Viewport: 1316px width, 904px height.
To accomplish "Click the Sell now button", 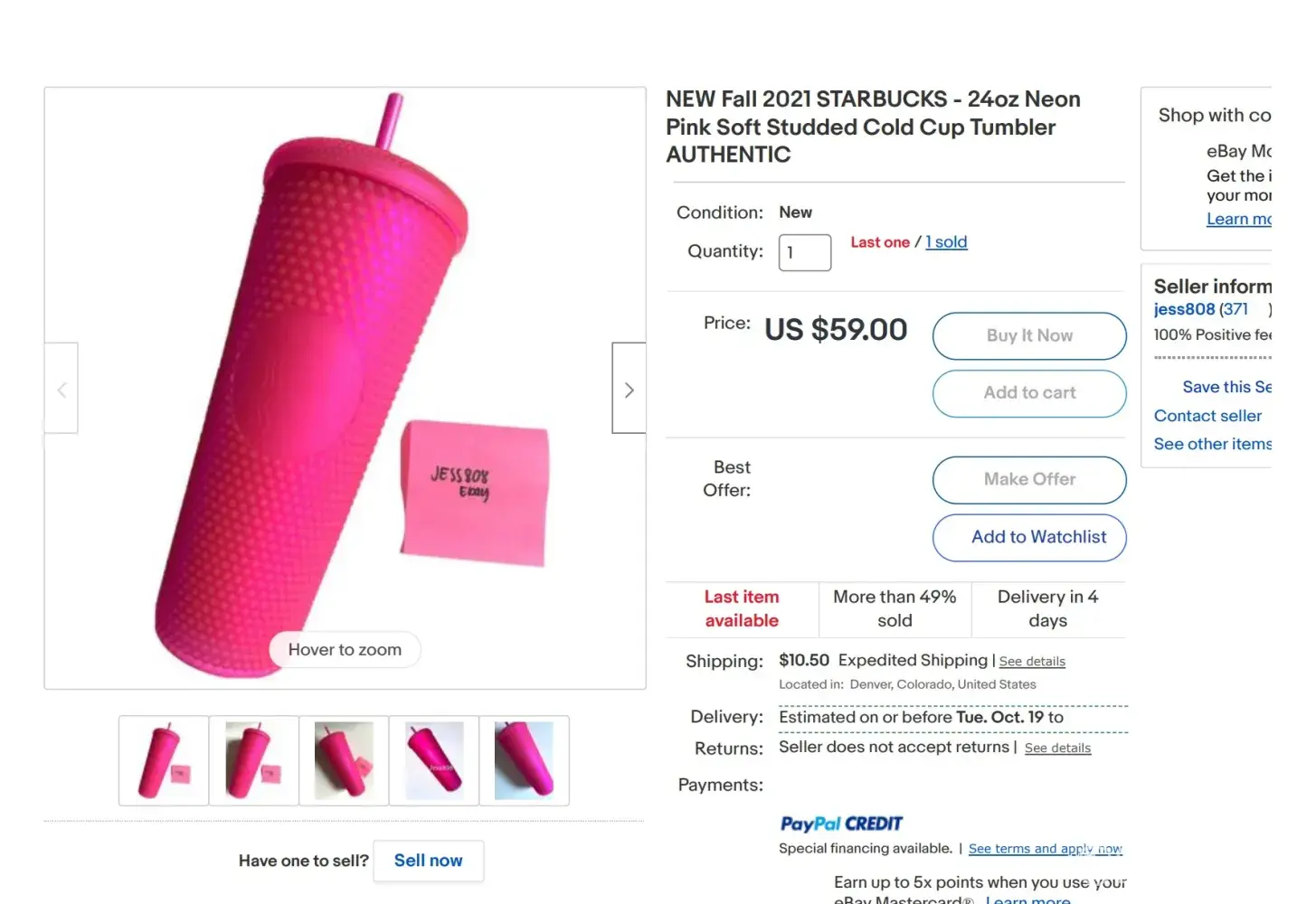I will pos(428,861).
